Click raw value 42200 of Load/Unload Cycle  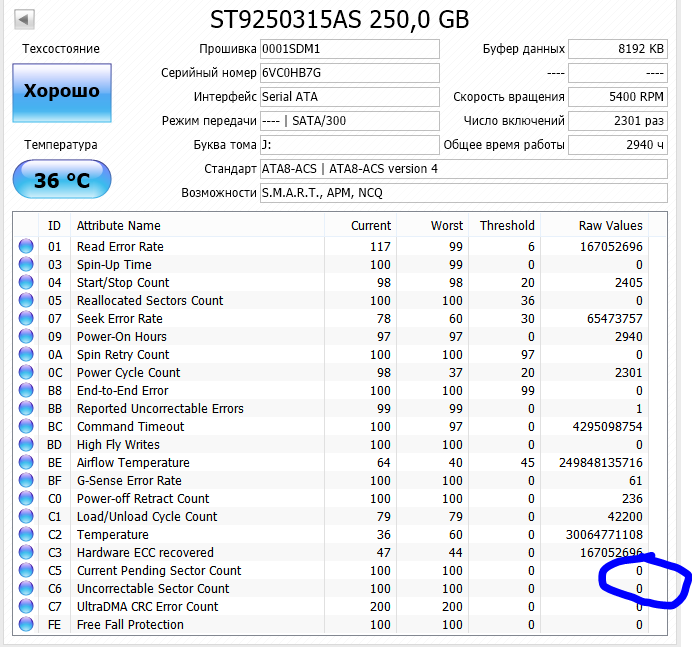pos(624,516)
